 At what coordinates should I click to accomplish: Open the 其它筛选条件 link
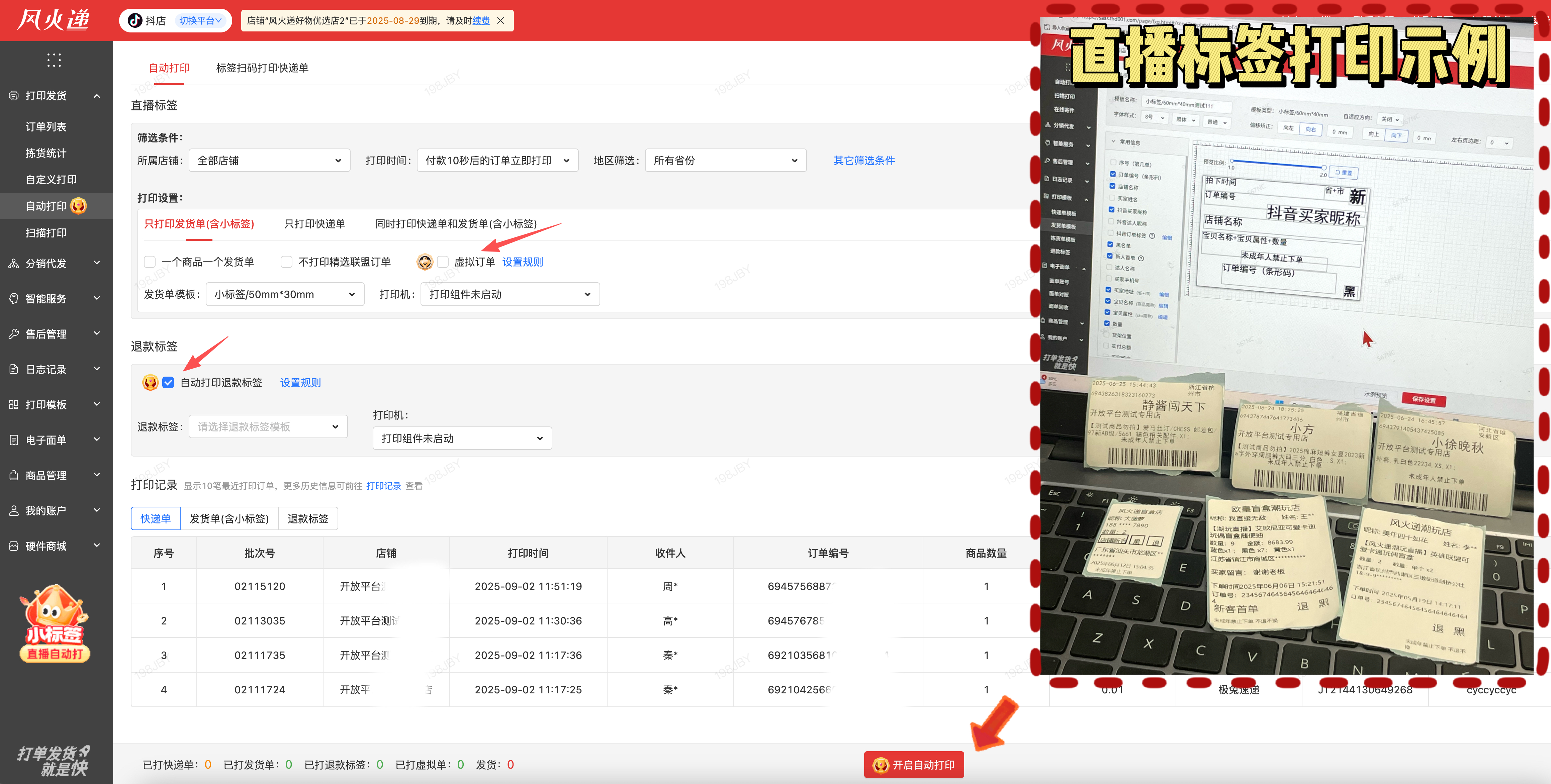click(x=864, y=160)
